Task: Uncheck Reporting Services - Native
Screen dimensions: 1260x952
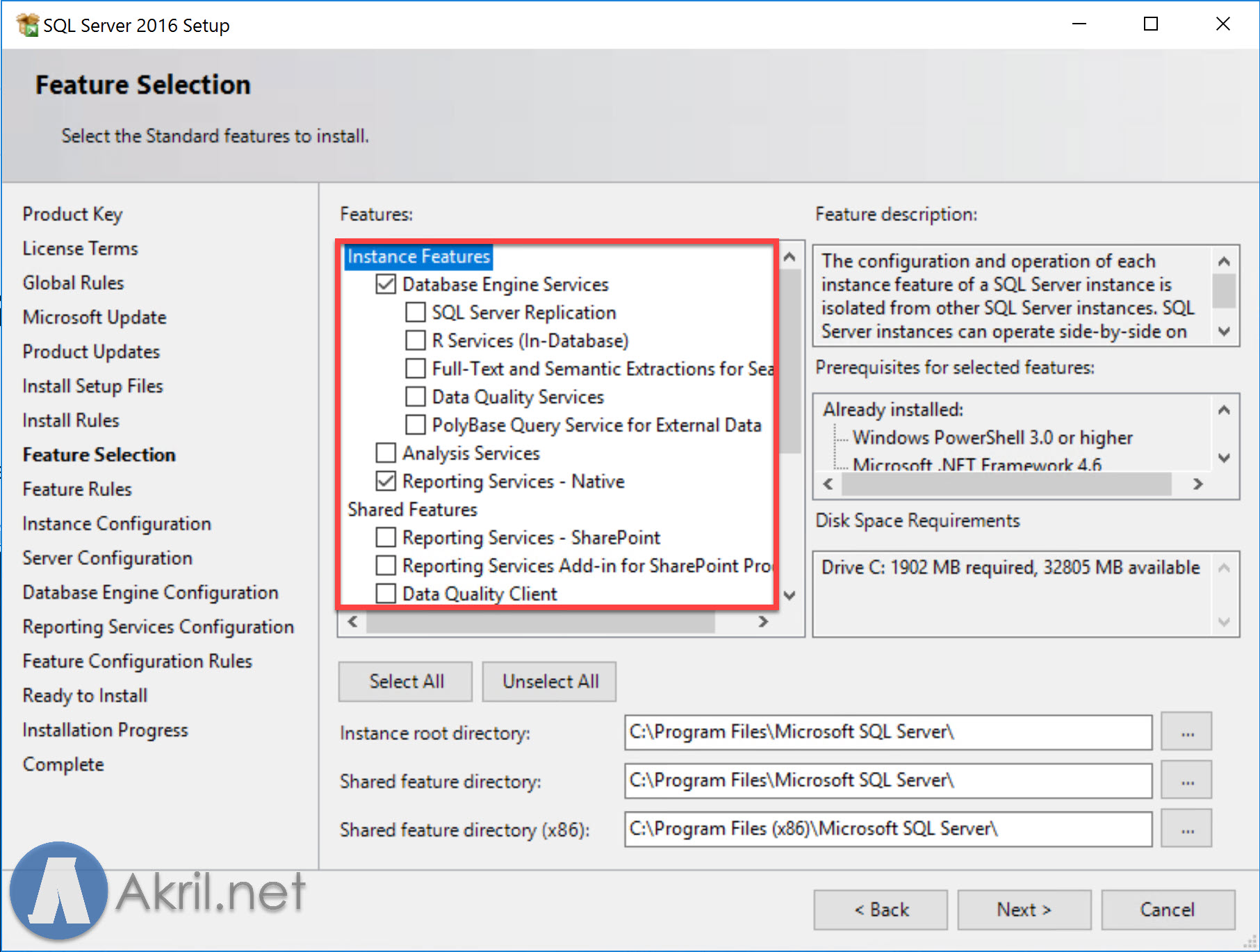Action: [385, 481]
